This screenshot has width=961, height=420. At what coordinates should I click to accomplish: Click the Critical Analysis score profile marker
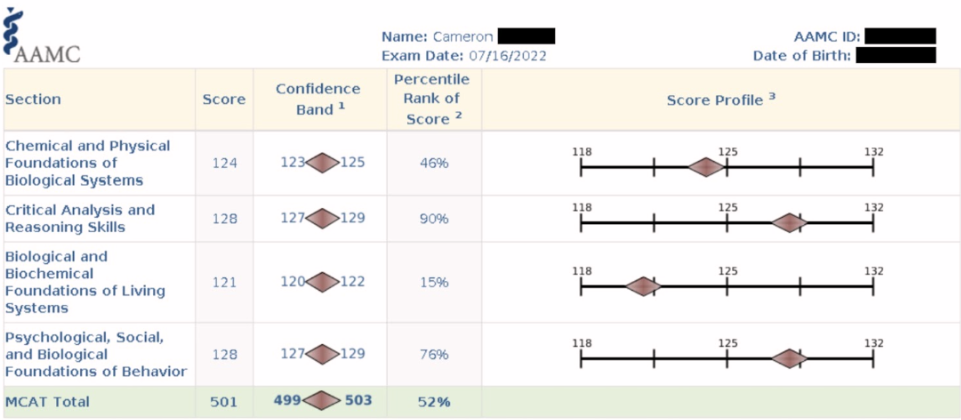point(789,222)
